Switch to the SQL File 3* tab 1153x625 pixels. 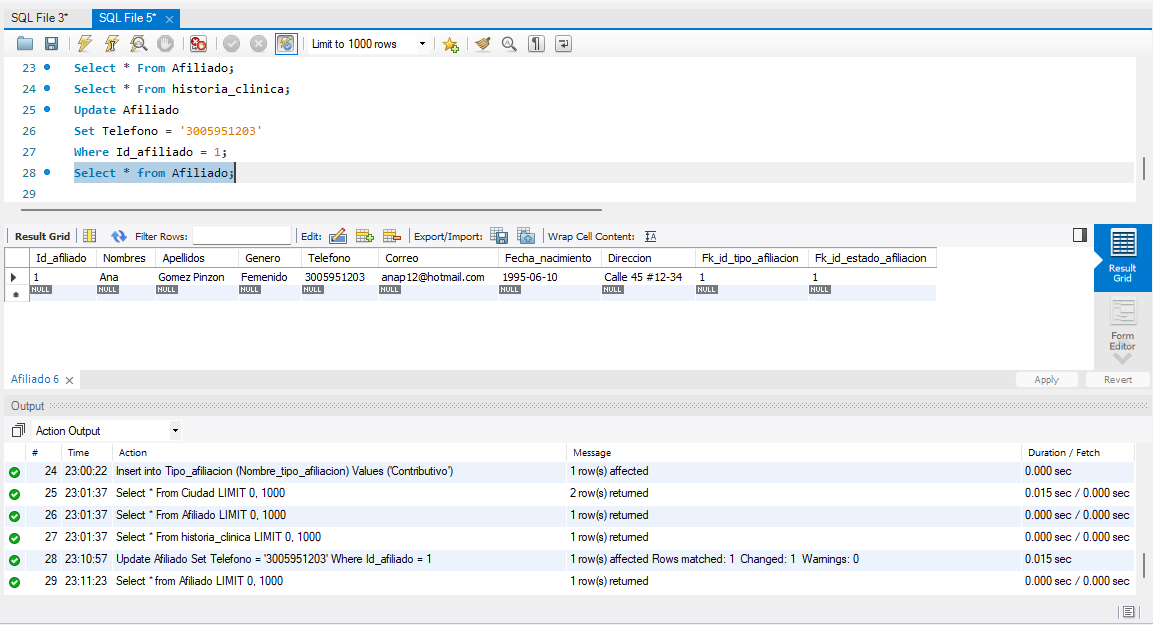point(40,19)
